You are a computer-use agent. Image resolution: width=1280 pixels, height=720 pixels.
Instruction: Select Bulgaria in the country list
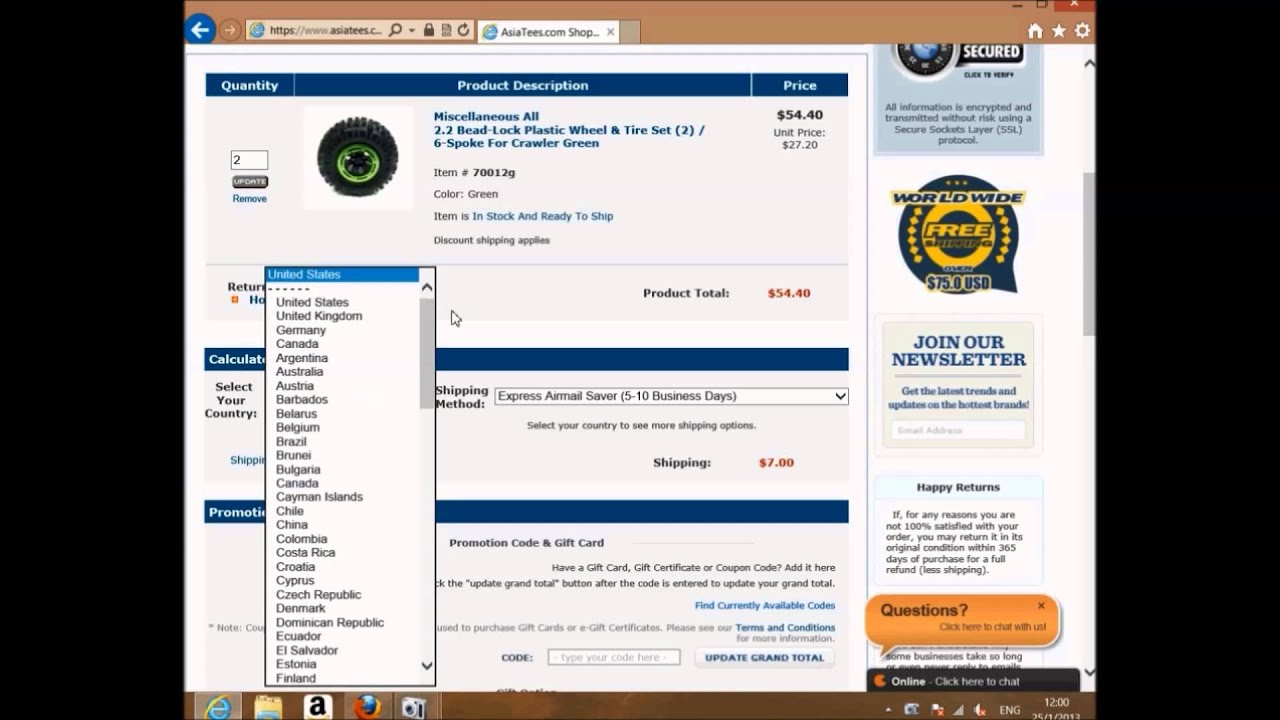(x=299, y=470)
